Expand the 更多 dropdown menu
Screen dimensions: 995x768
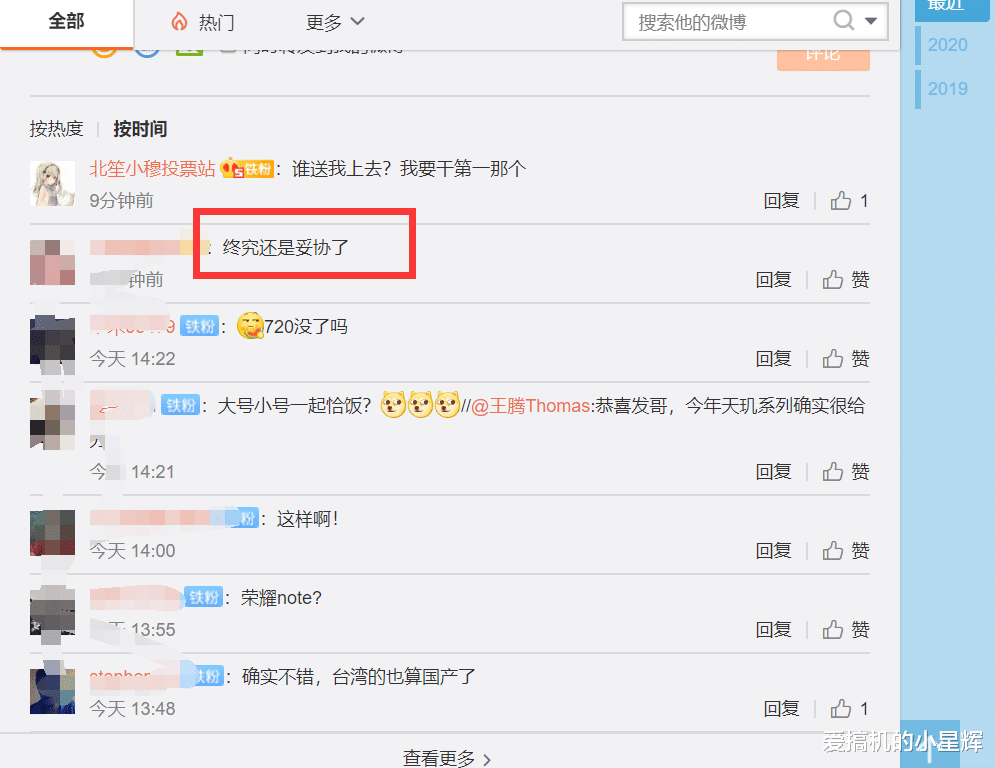tap(334, 21)
